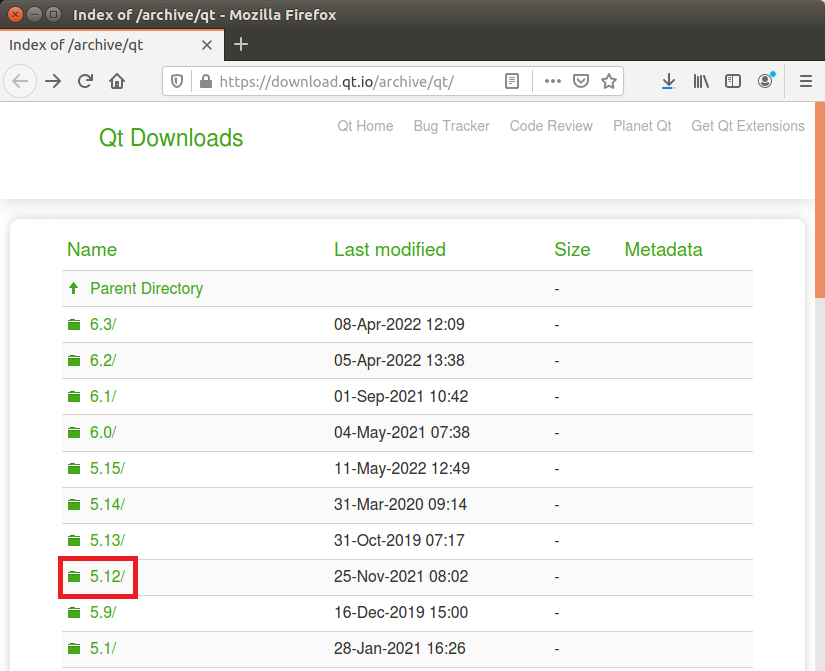Open page actions three-dot menu

pos(552,81)
